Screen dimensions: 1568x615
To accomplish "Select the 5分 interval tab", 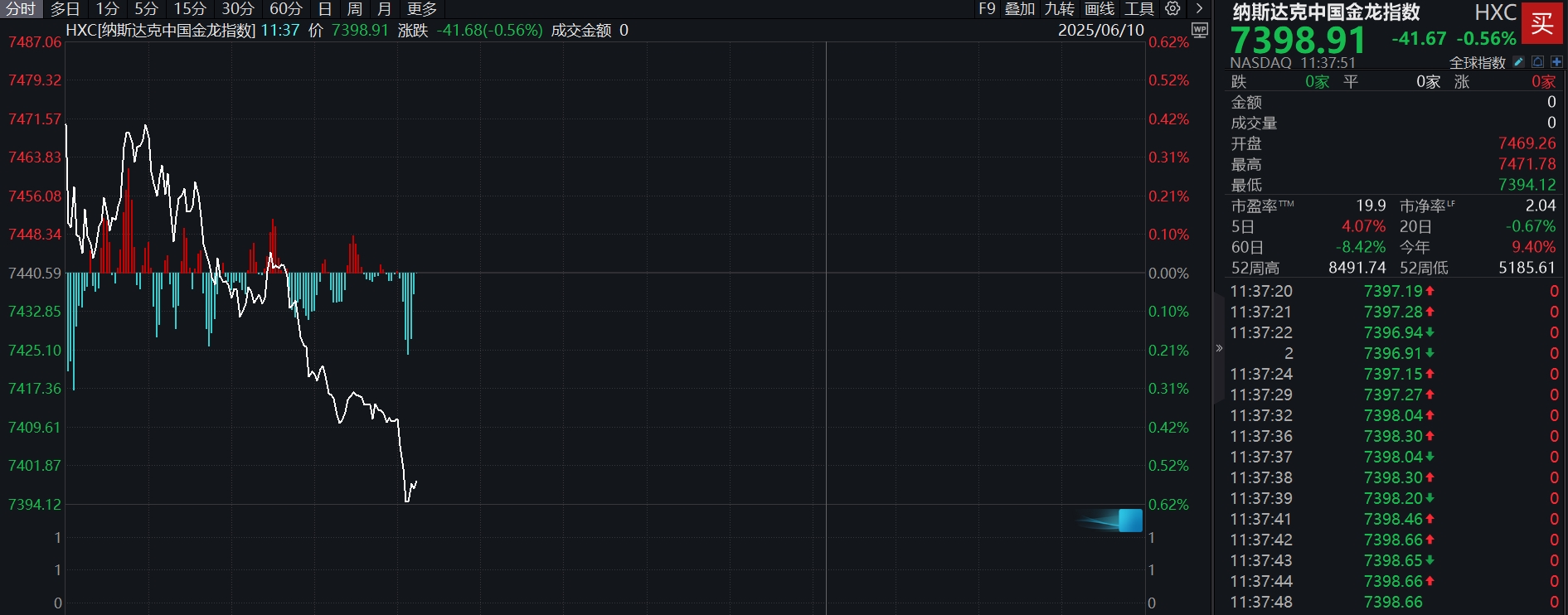I will coord(146,9).
